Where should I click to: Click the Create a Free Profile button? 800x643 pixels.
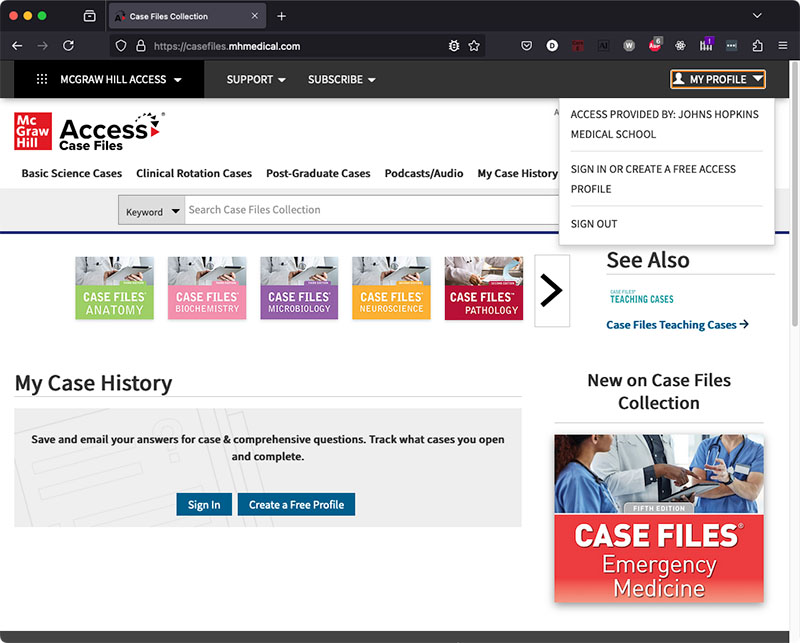(x=296, y=504)
